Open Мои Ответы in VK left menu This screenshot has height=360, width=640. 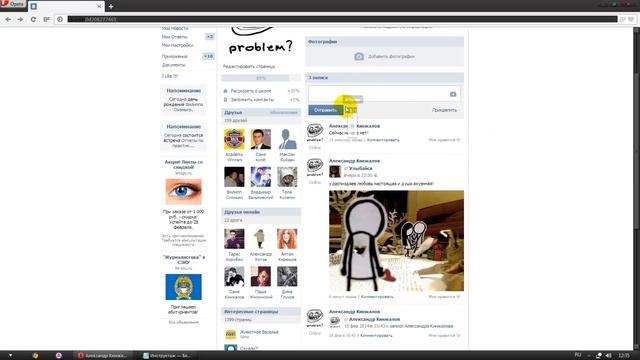(175, 37)
